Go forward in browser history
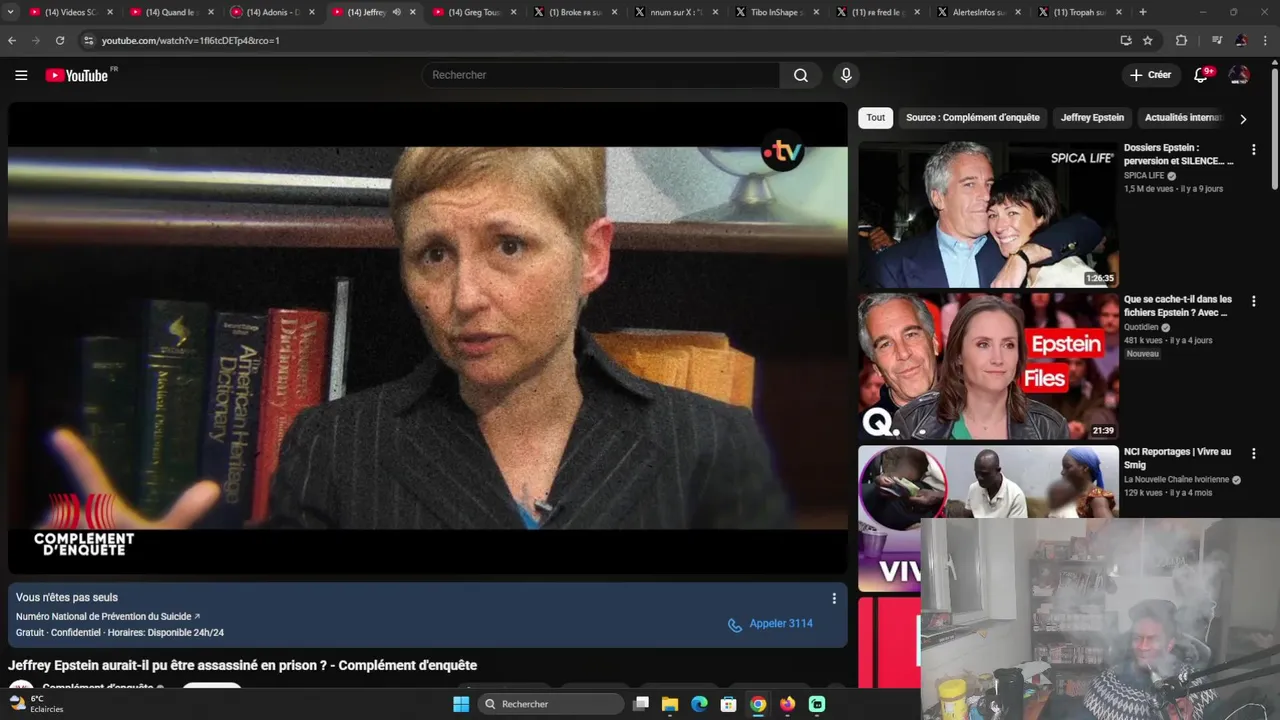Image resolution: width=1280 pixels, height=720 pixels. click(x=36, y=40)
